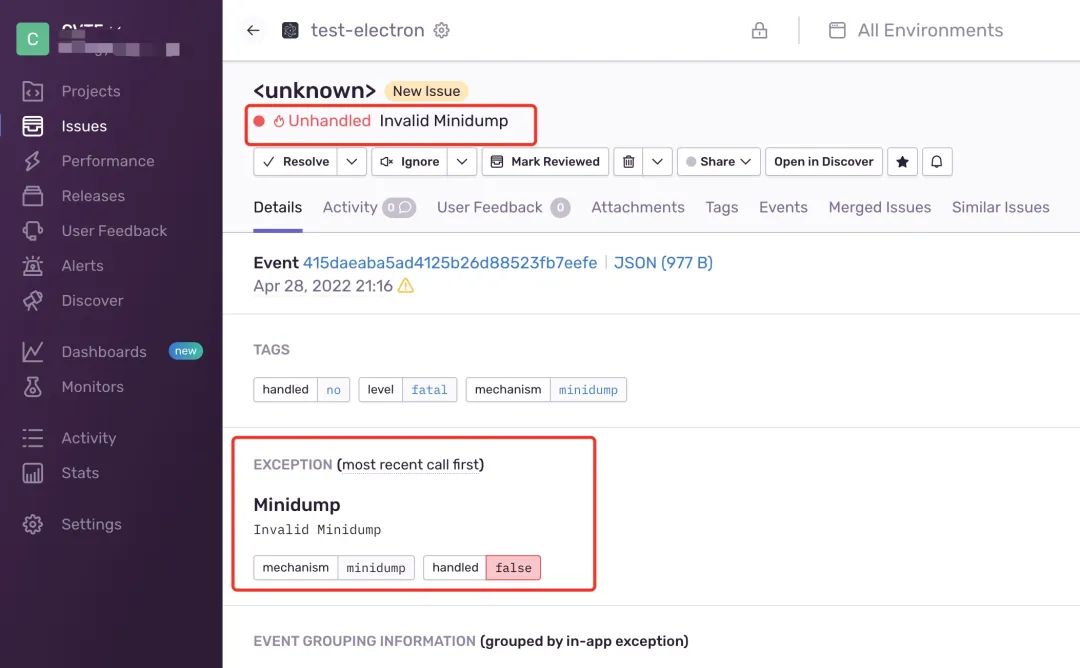This screenshot has width=1080, height=668.
Task: Expand the dropdown next to delete button
Action: pyautogui.click(x=657, y=162)
